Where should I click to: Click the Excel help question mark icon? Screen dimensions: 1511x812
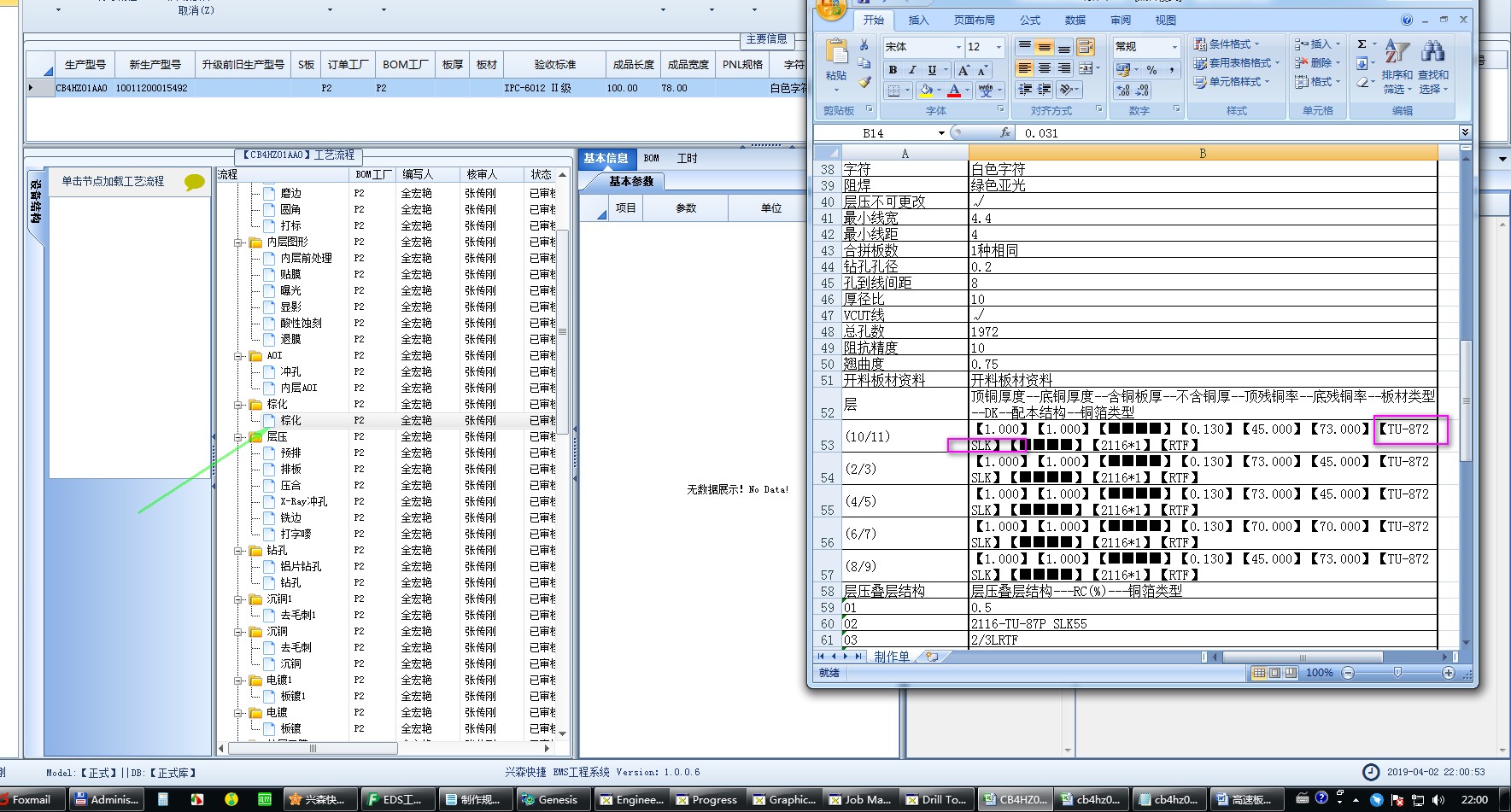[1407, 20]
